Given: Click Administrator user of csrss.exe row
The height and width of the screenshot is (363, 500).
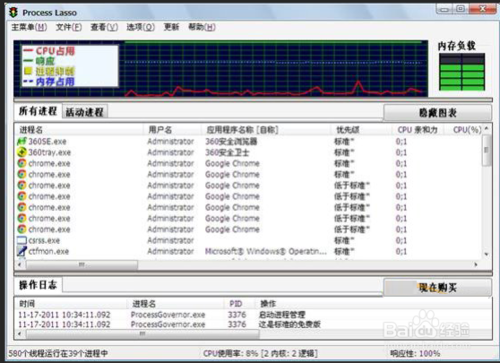Looking at the screenshot, I should pyautogui.click(x=170, y=240).
